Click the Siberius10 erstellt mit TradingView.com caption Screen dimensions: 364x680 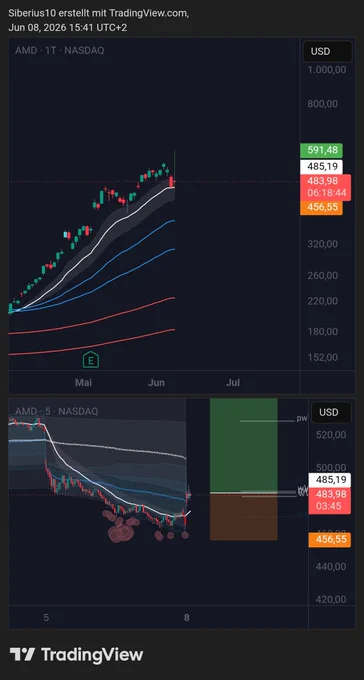(x=98, y=13)
